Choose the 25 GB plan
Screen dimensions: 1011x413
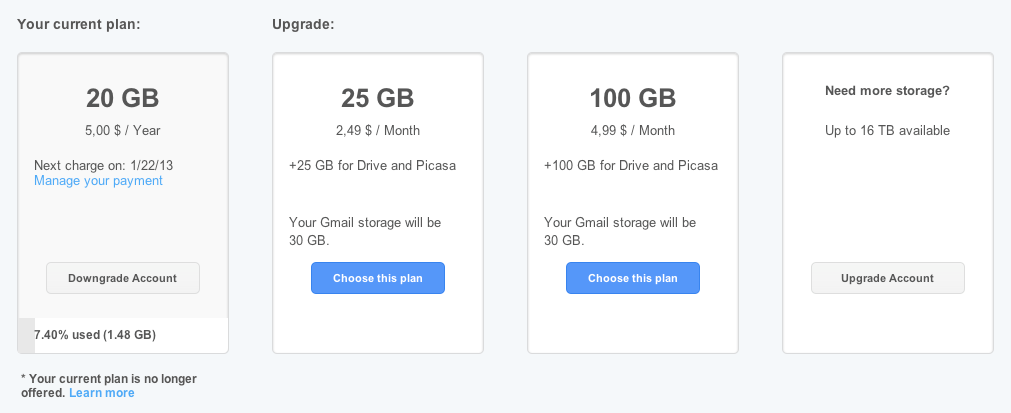[x=378, y=278]
